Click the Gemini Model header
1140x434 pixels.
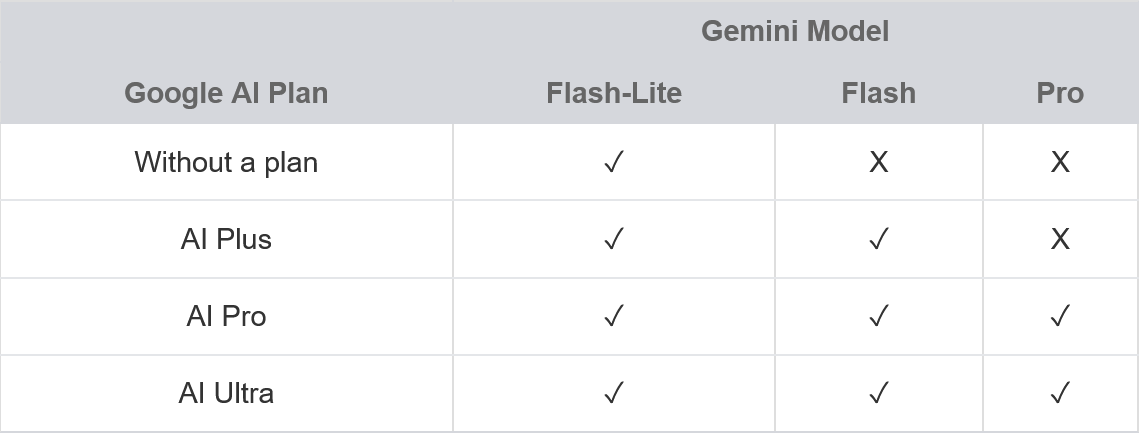coord(795,31)
